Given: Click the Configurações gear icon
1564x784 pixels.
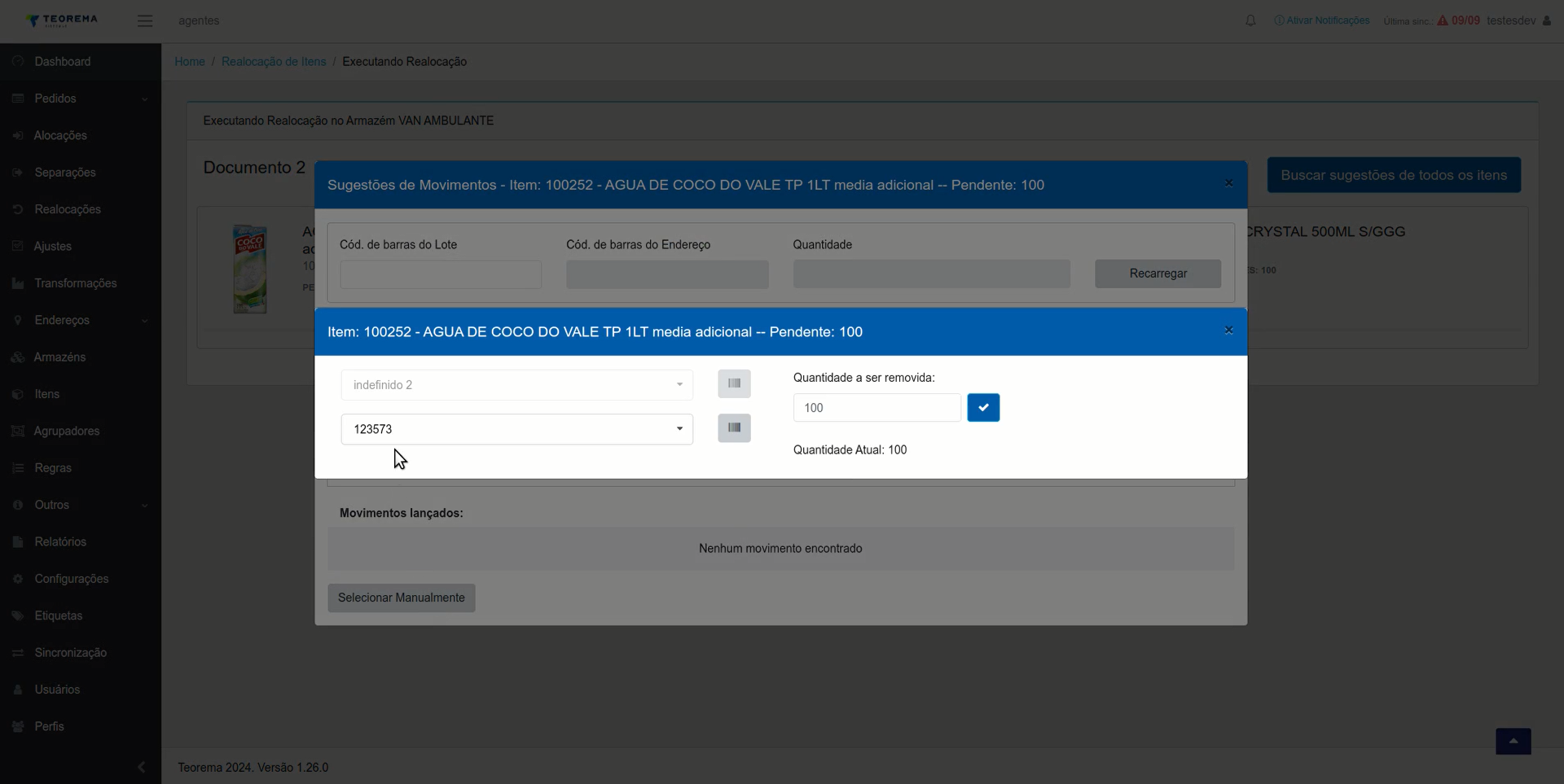Looking at the screenshot, I should point(18,579).
